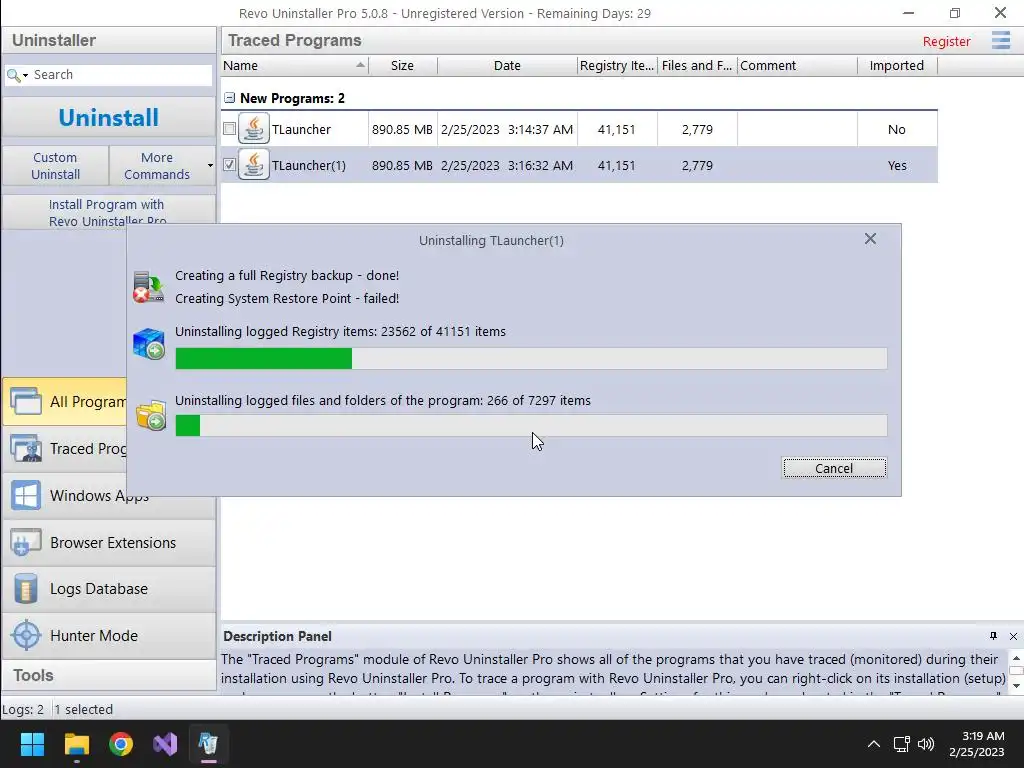Expand the Tools sidebar section
Viewport: 1024px width, 768px height.
[108, 675]
